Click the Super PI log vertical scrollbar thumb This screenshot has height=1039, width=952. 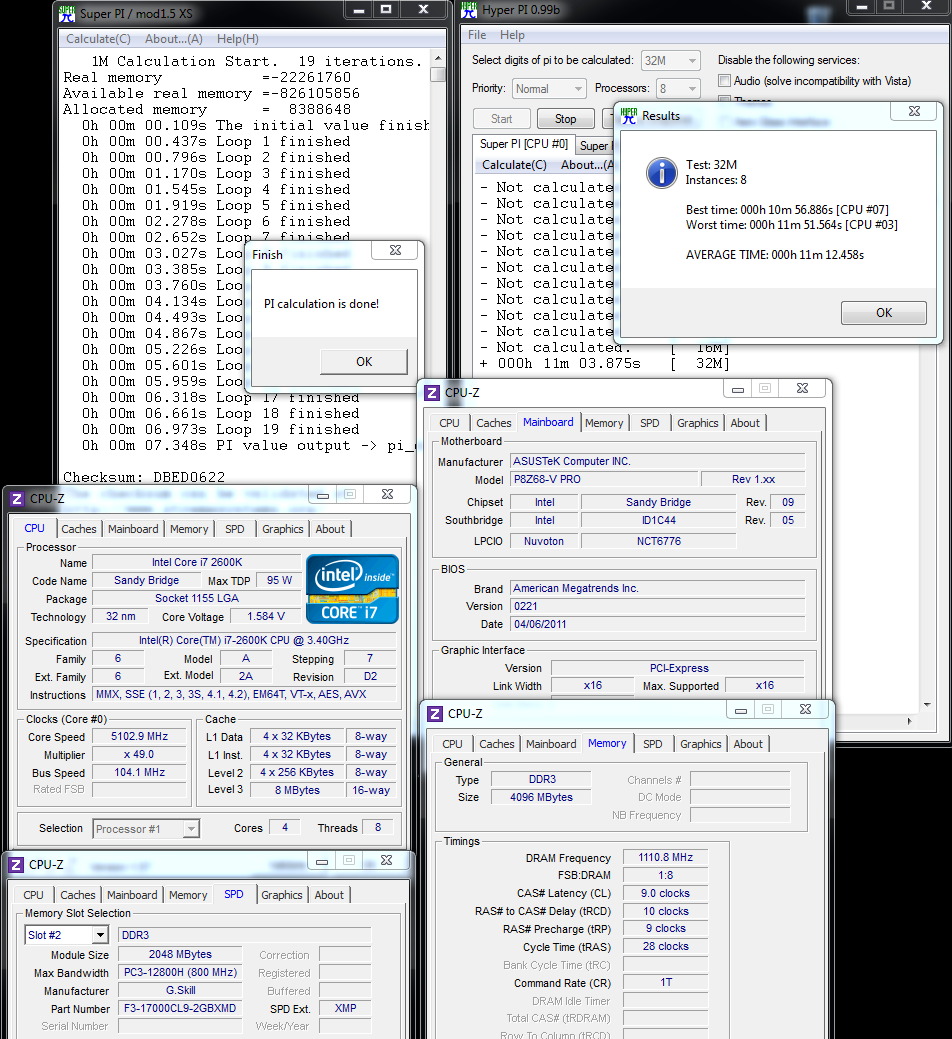pos(437,74)
